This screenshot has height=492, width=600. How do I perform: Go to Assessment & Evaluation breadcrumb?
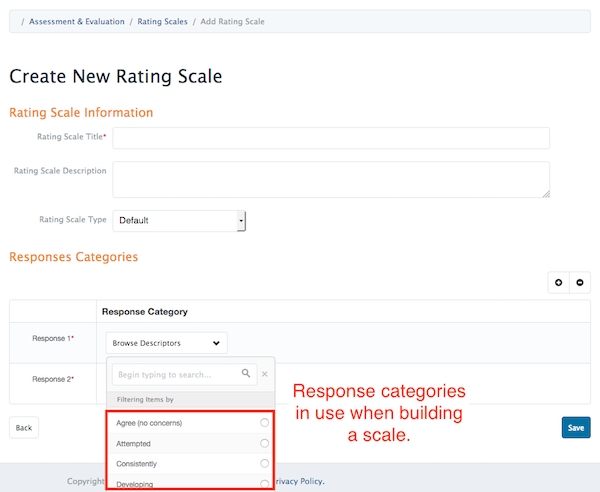tap(77, 21)
